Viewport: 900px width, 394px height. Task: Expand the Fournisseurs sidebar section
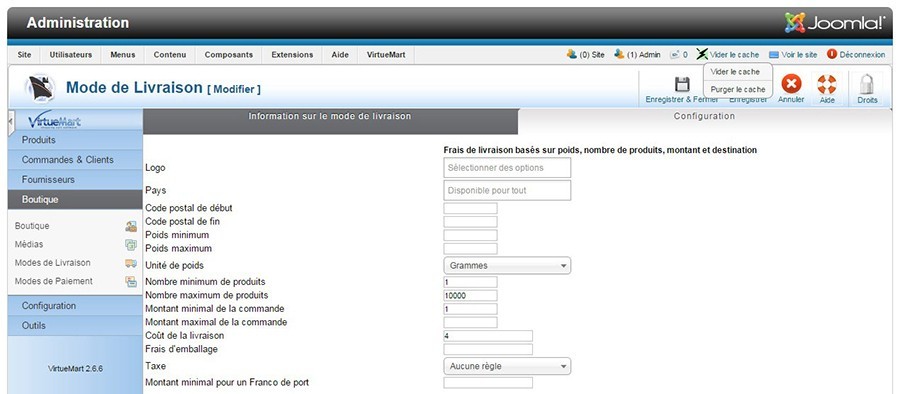click(x=75, y=180)
